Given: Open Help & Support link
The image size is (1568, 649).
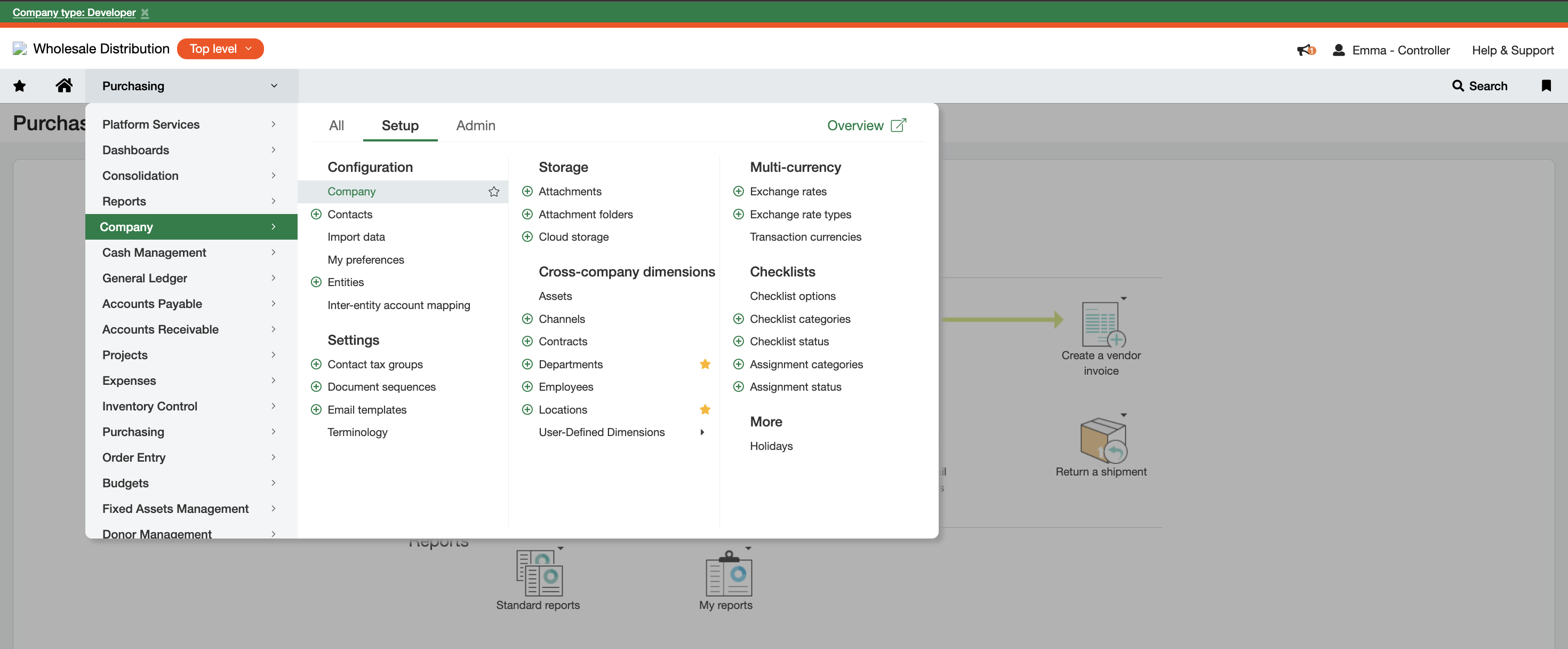Looking at the screenshot, I should pos(1512,50).
